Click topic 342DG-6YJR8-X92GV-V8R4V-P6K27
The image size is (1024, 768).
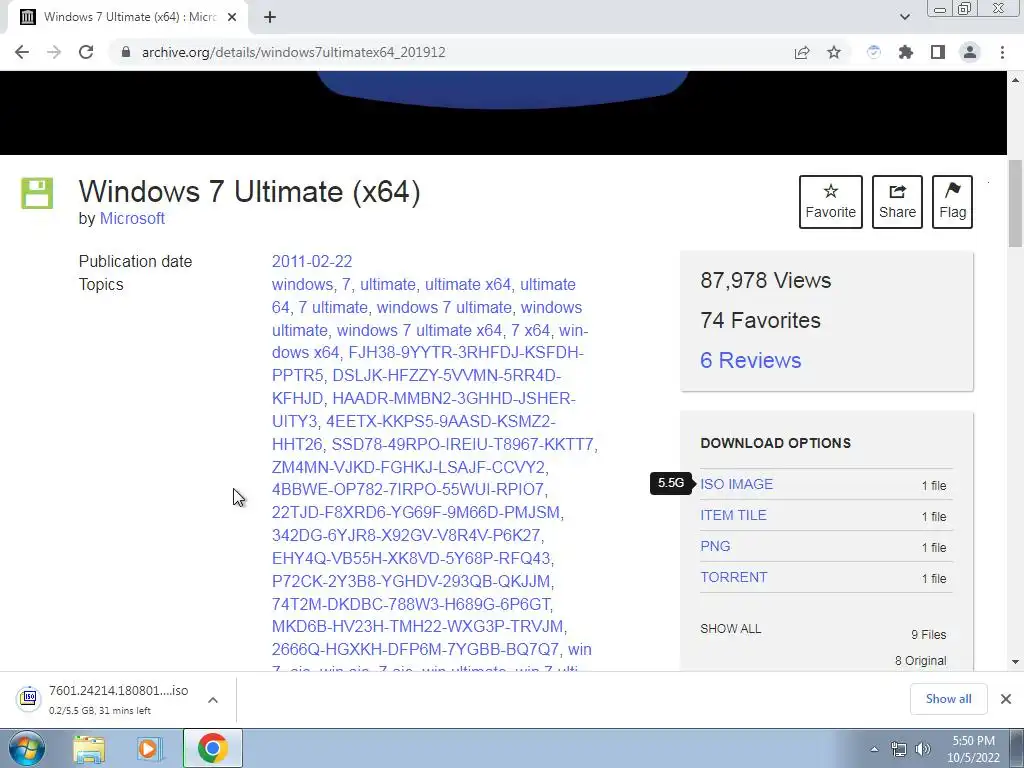(x=406, y=536)
